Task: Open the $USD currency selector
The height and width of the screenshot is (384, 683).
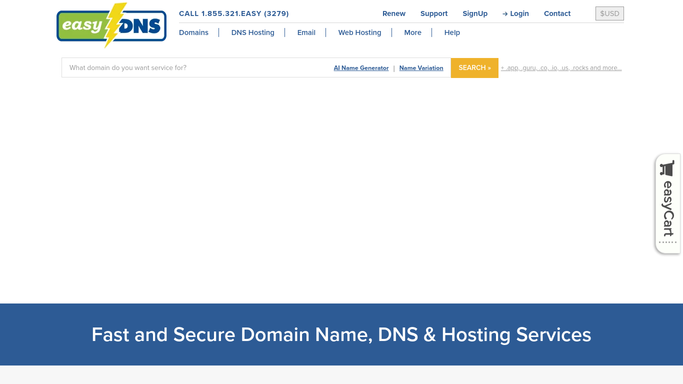Action: click(x=609, y=13)
